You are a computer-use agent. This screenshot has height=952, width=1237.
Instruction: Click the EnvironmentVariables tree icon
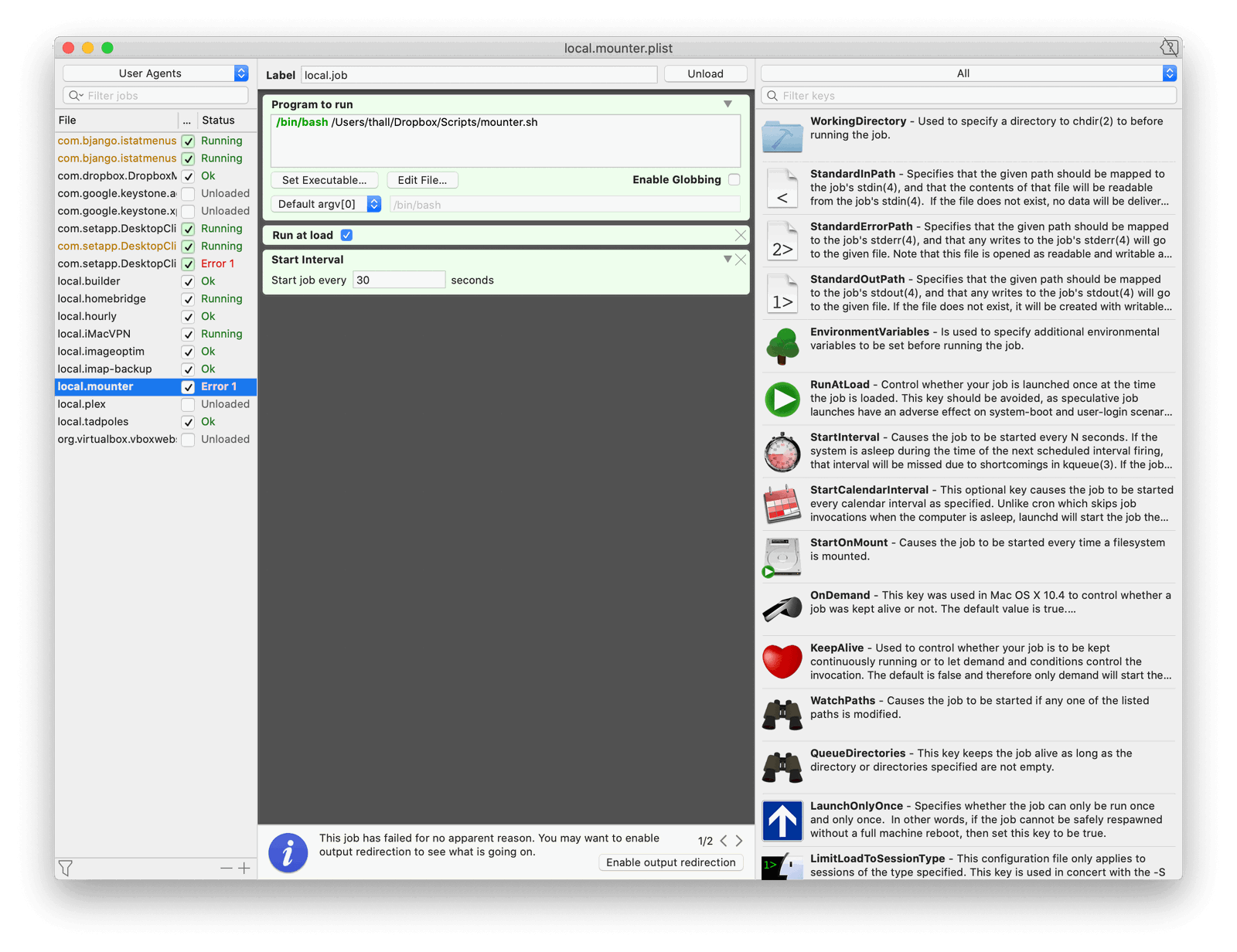(x=782, y=346)
